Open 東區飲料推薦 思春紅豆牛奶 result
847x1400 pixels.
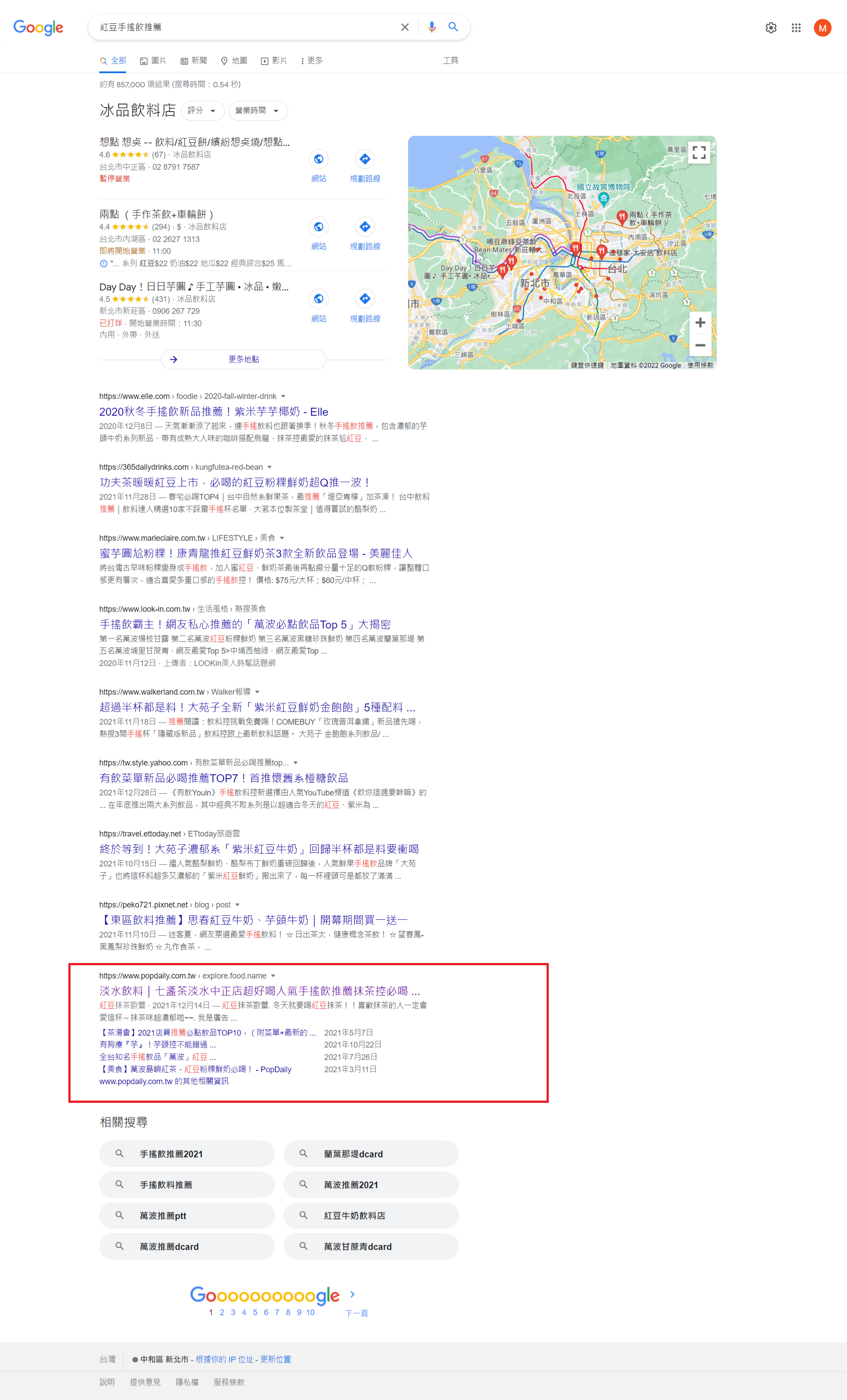click(x=254, y=920)
